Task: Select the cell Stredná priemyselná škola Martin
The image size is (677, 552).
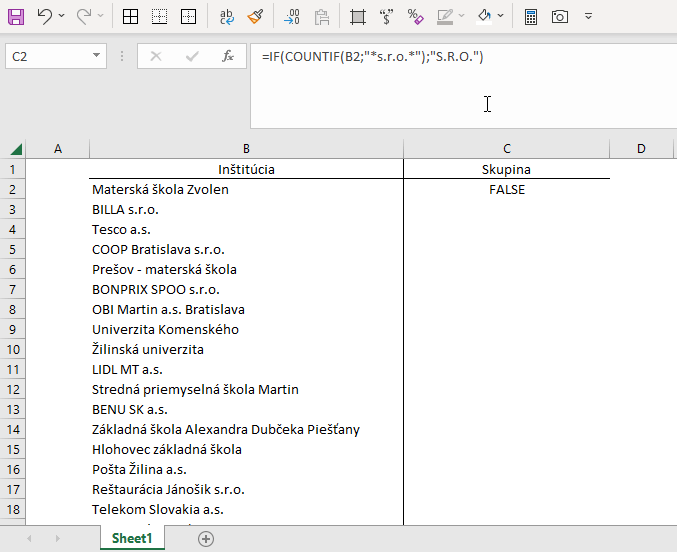Action: coord(246,390)
